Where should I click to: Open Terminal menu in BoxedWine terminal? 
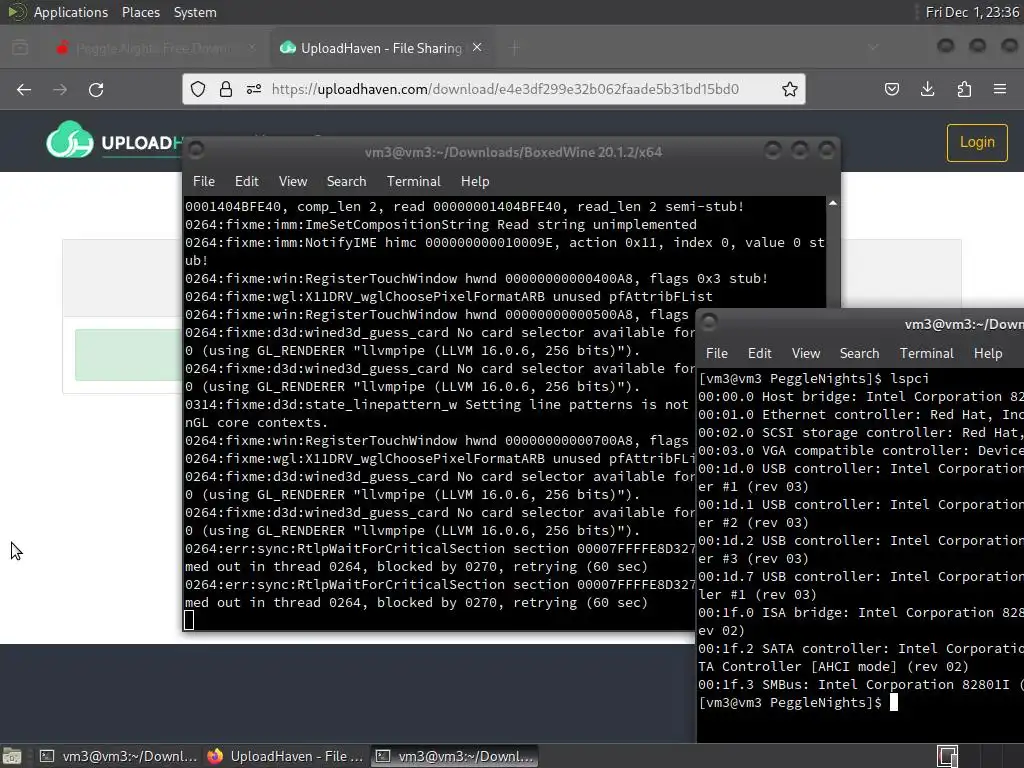point(413,182)
